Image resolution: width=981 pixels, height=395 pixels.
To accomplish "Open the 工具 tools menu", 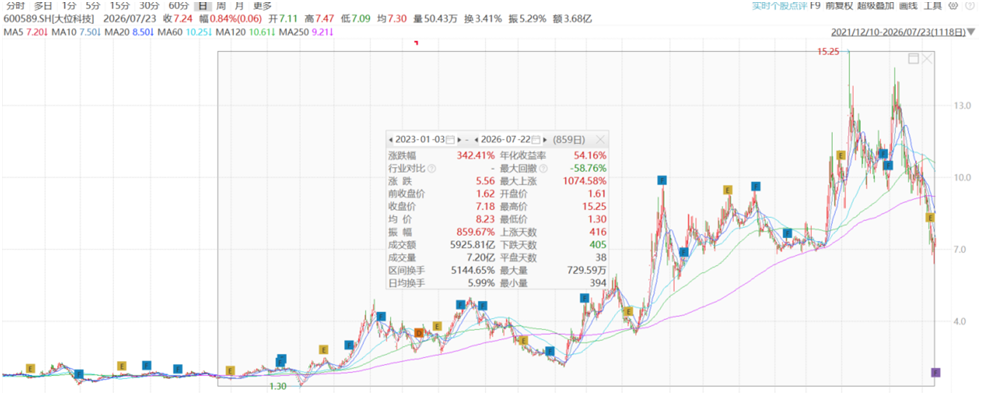I will point(933,6).
